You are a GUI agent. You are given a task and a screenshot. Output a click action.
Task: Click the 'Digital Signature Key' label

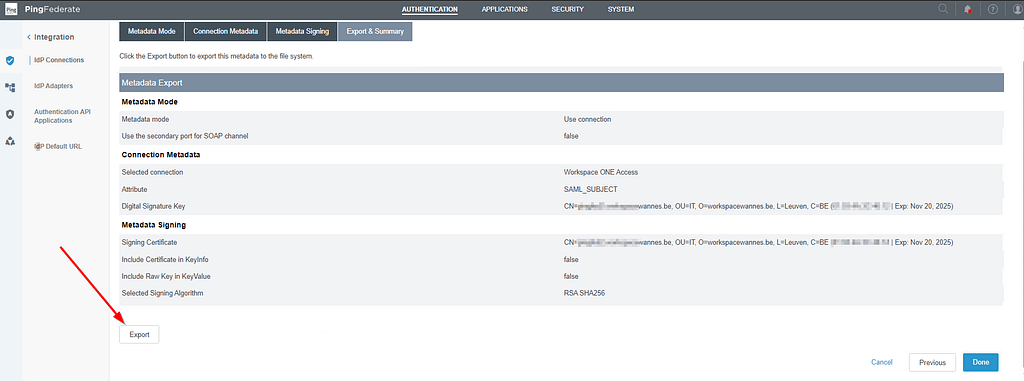[x=154, y=207]
